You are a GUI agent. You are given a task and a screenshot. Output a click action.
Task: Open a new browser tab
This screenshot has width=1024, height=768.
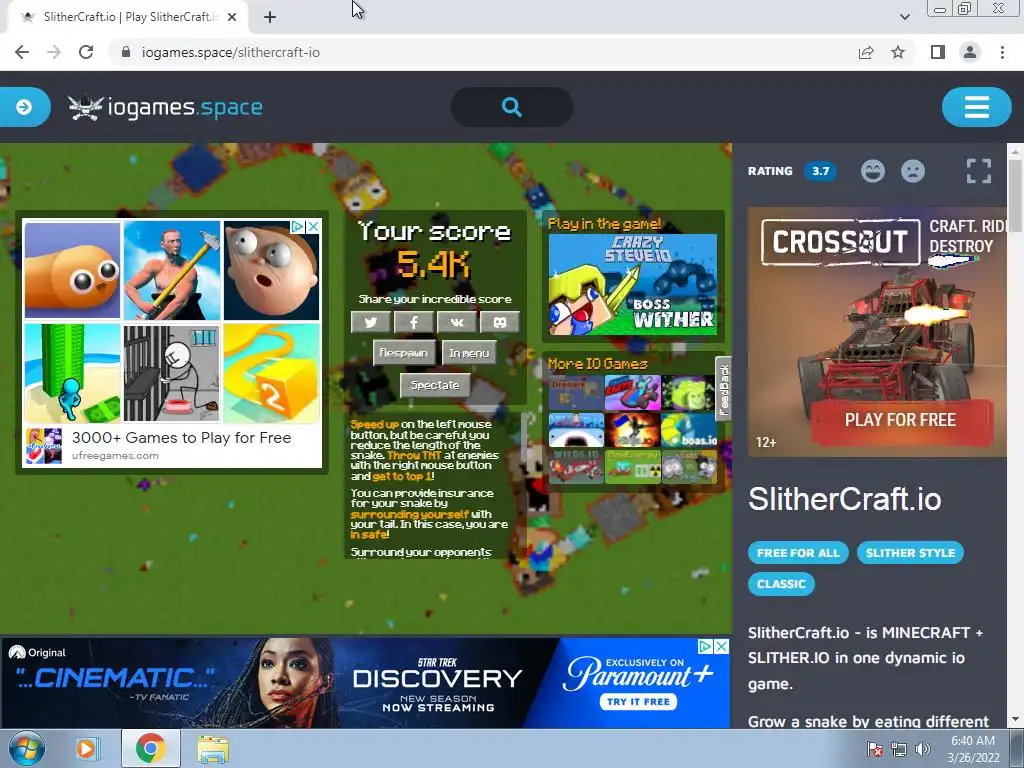tap(270, 17)
